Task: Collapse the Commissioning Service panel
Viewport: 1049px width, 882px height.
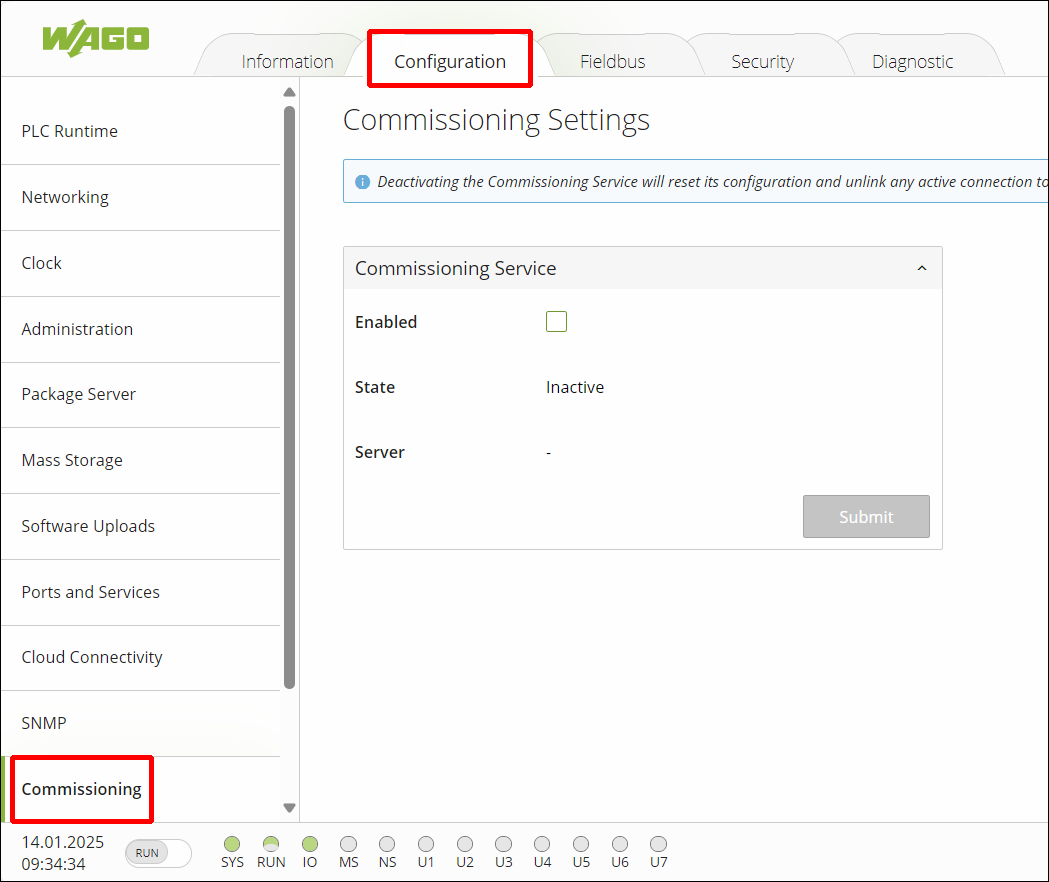Action: 921,268
